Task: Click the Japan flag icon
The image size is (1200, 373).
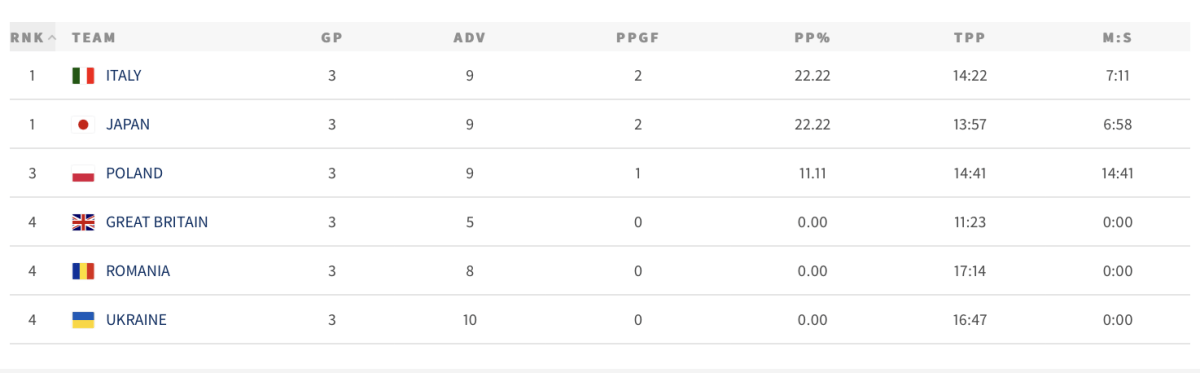Action: click(83, 125)
